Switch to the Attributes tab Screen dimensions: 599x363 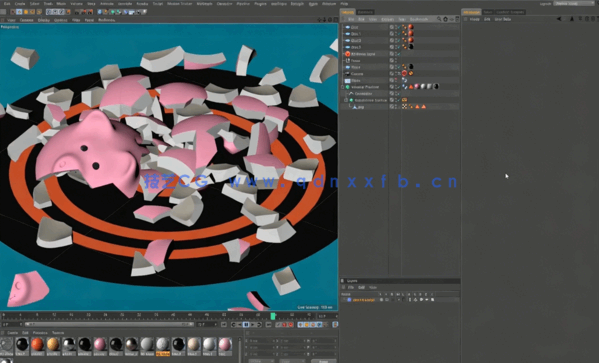[471, 12]
